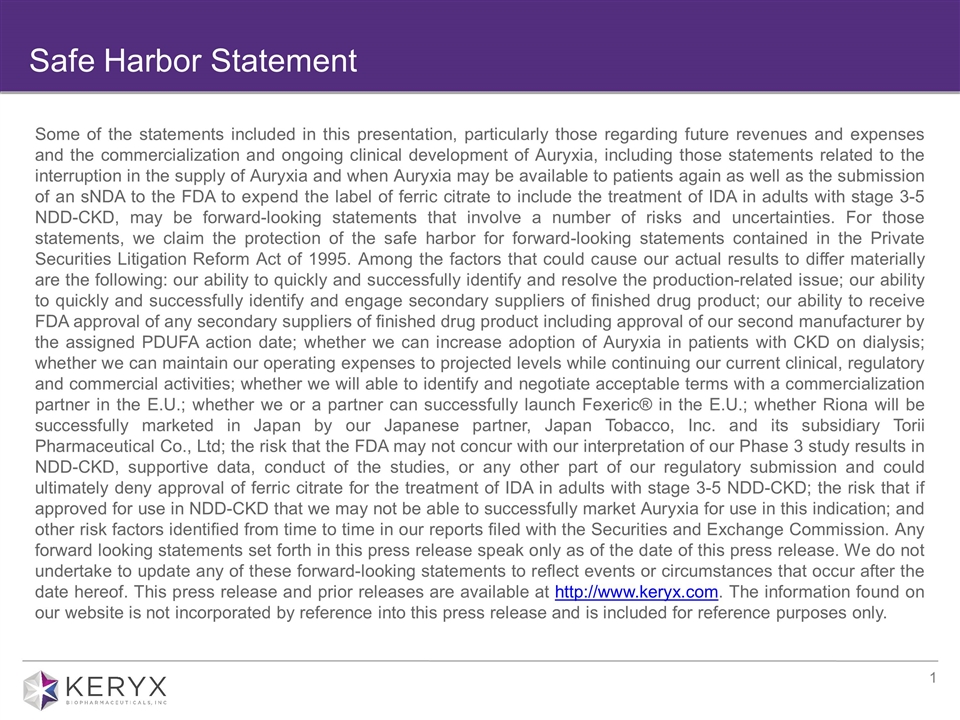Image resolution: width=960 pixels, height=720 pixels.
Task: Click the words commercialization partner in the text
Action: pyautogui.click(x=866, y=383)
